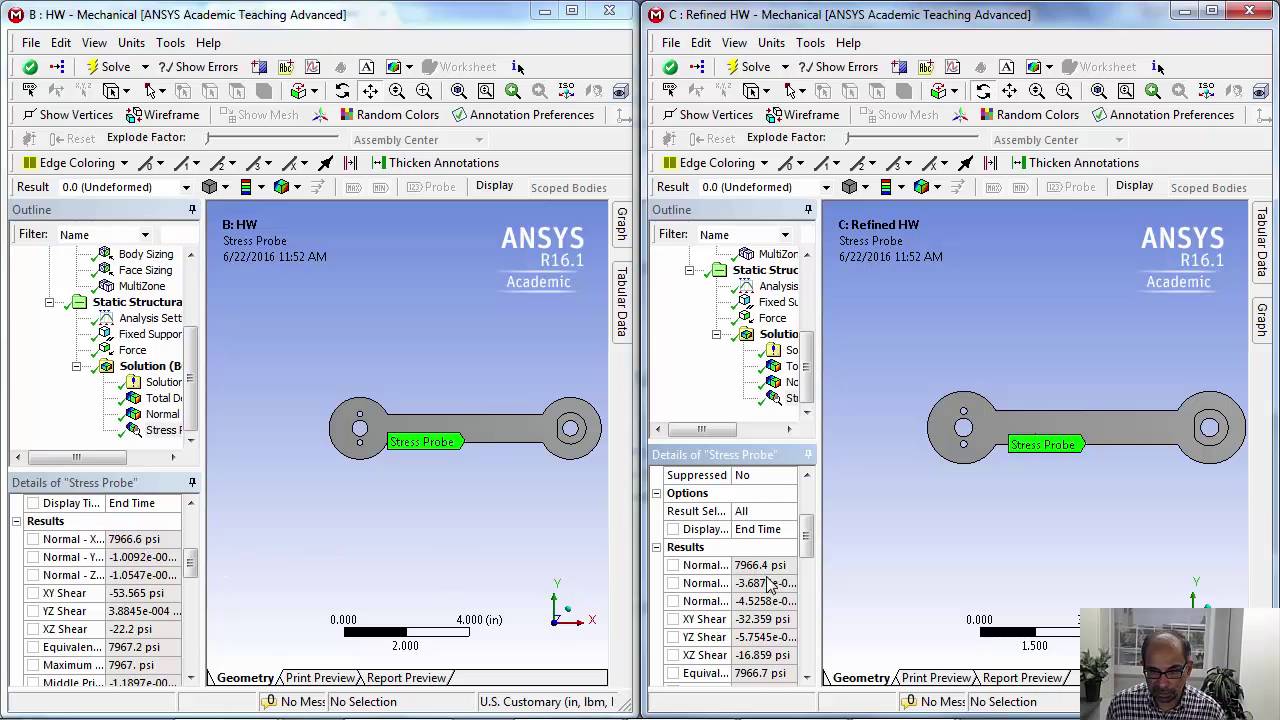1280x720 pixels.
Task: Click Random Colors in B: HW window
Action: (x=389, y=115)
